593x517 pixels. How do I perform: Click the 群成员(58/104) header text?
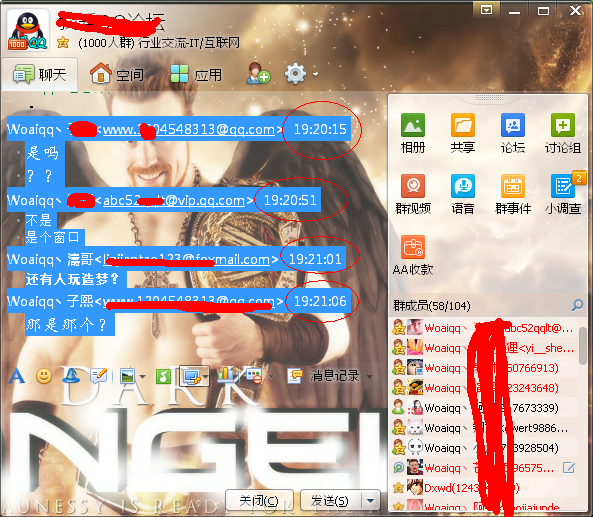(432, 305)
